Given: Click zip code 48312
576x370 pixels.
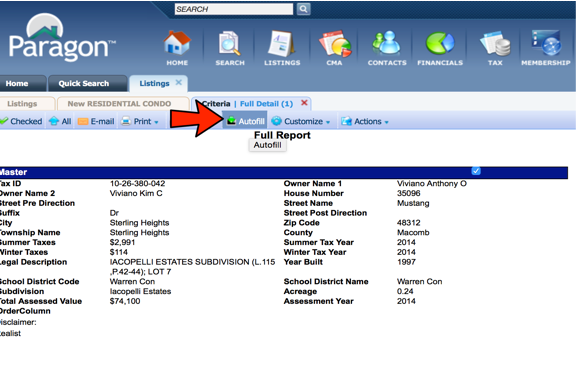Looking at the screenshot, I should point(408,223).
